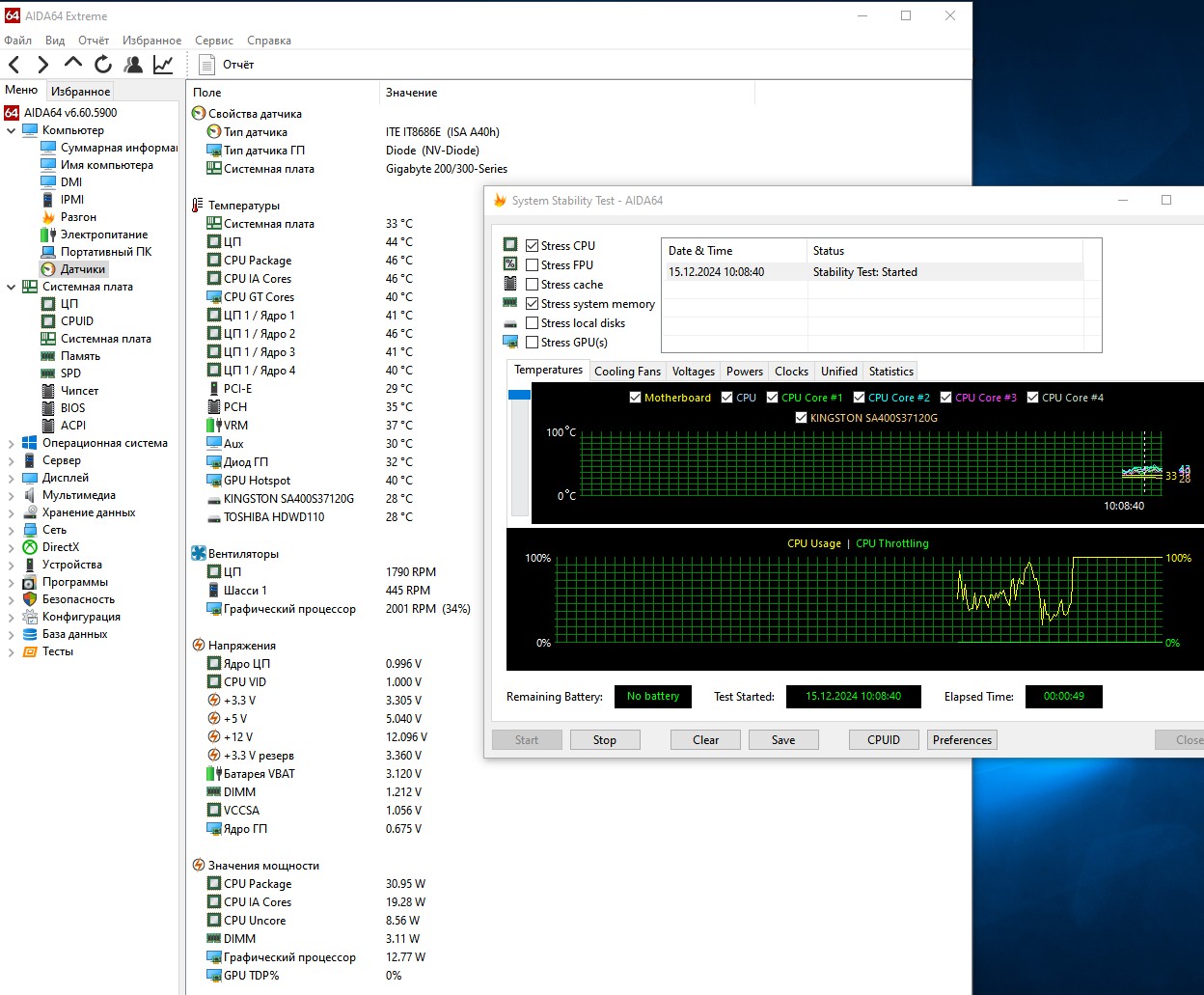Switch to the Cooling Fans tab

[x=627, y=372]
